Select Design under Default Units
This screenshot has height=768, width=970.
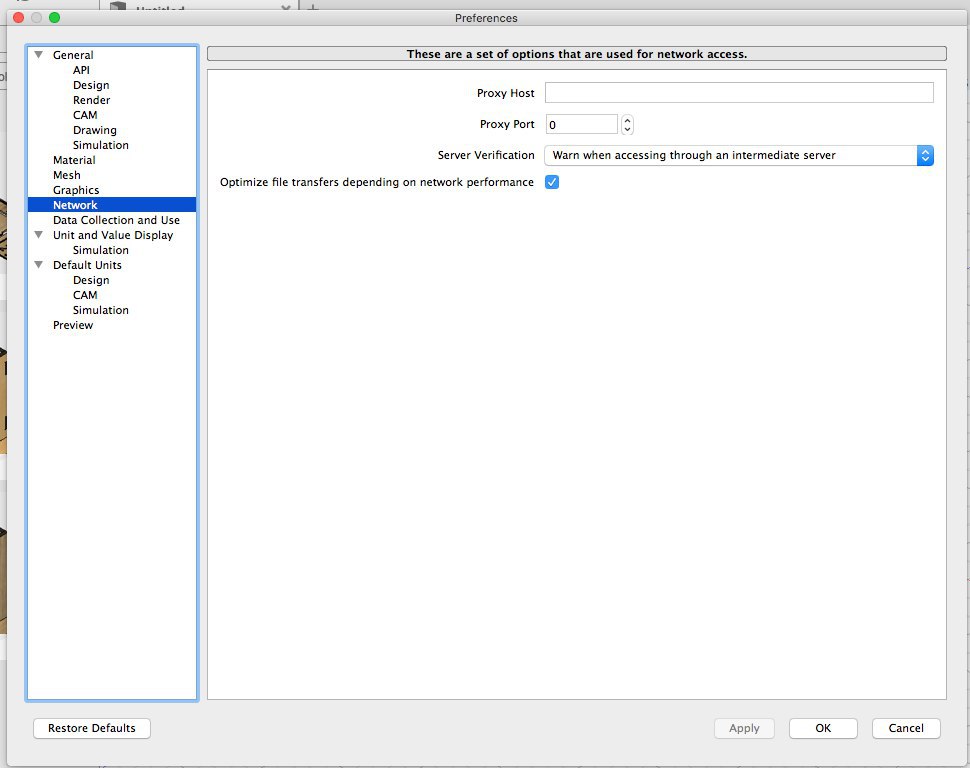click(x=91, y=280)
